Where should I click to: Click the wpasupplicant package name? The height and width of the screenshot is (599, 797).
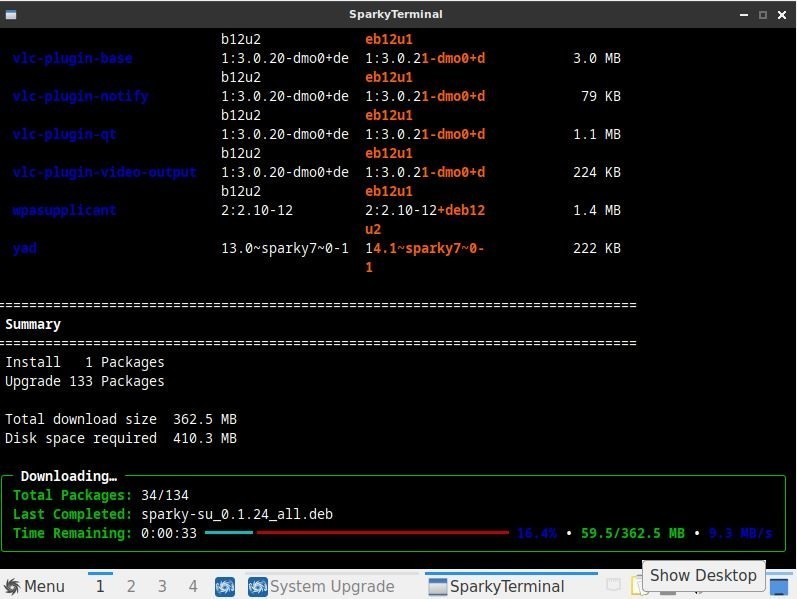(64, 210)
